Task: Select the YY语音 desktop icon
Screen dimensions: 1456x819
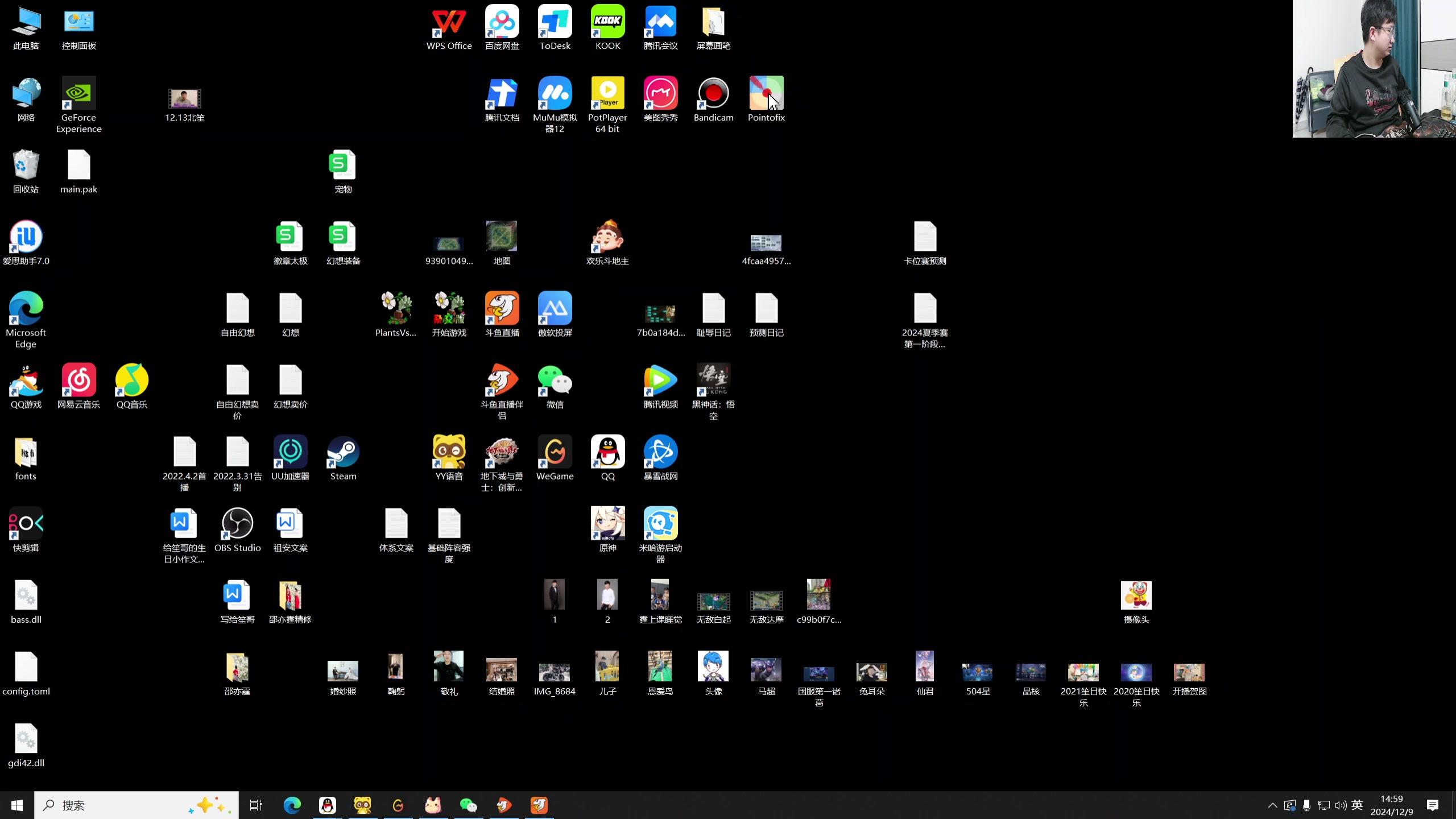Action: [x=449, y=458]
